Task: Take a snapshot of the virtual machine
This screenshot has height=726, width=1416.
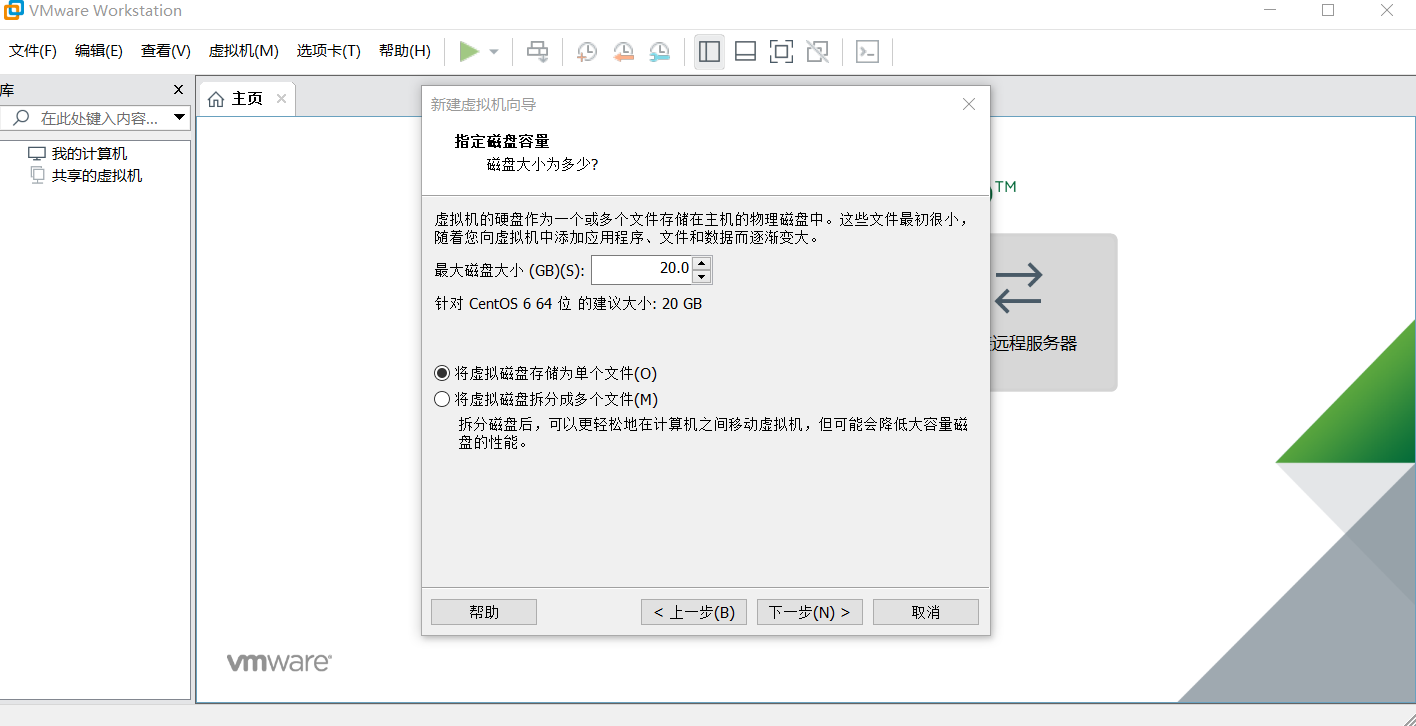Action: (x=587, y=52)
